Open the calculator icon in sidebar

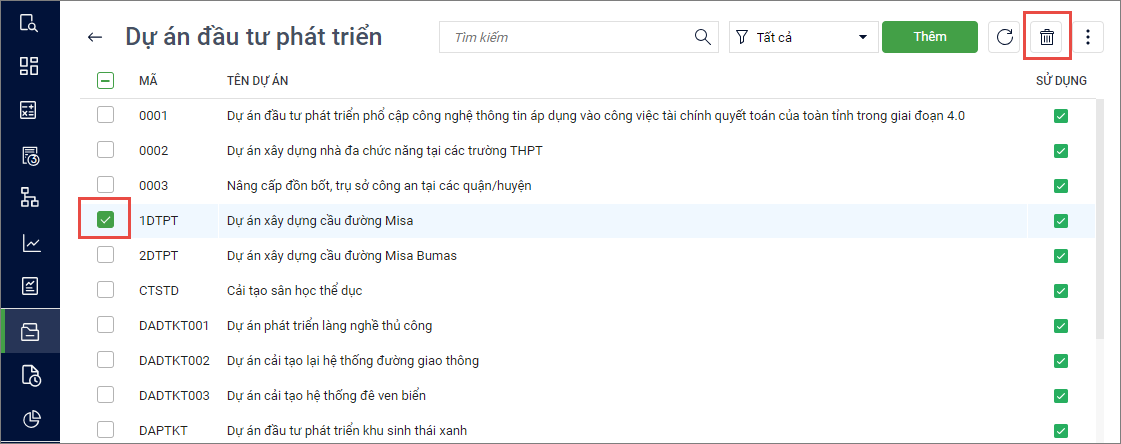pos(29,111)
